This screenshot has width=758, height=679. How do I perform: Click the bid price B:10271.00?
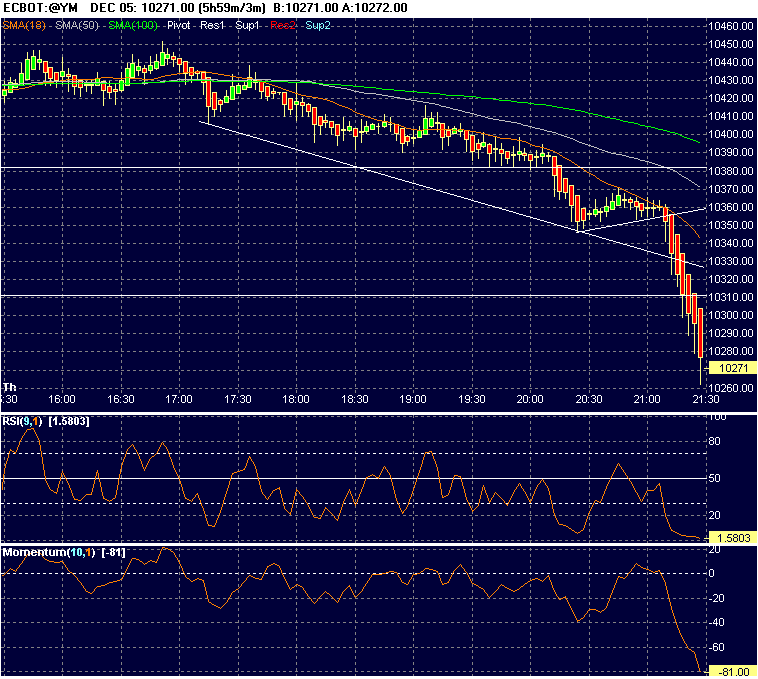(x=306, y=8)
